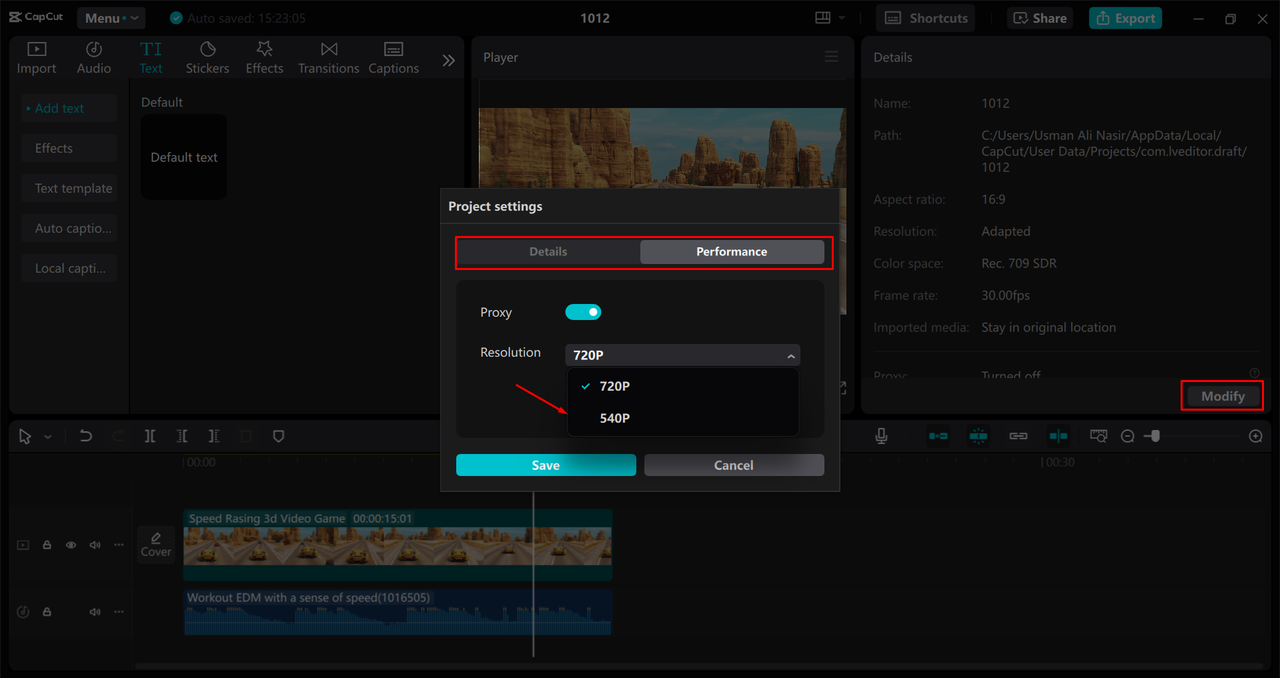
Task: Choose the 720P resolution option
Action: coord(682,386)
